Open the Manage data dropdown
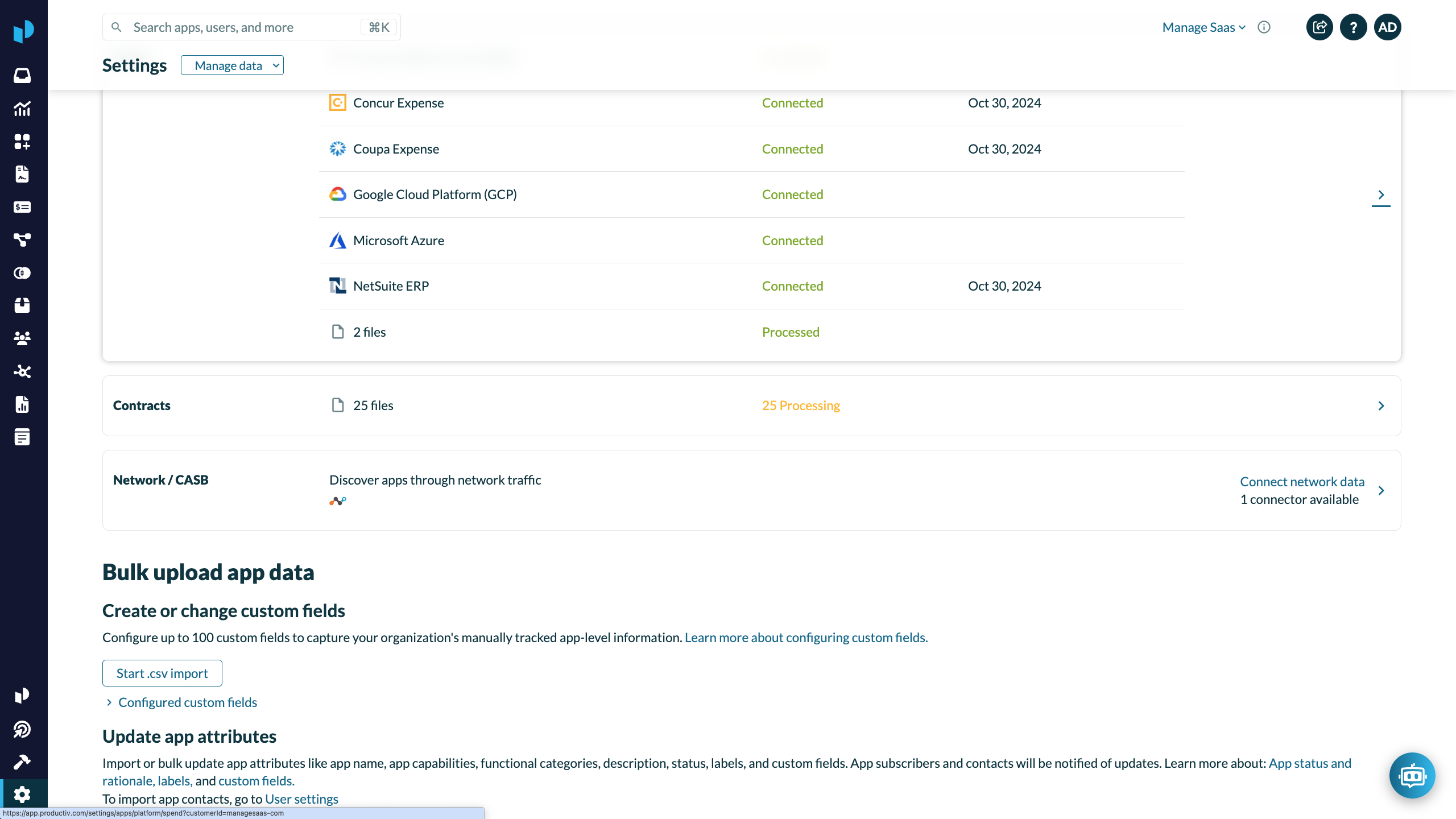Viewport: 1456px width, 819px height. pyautogui.click(x=232, y=65)
